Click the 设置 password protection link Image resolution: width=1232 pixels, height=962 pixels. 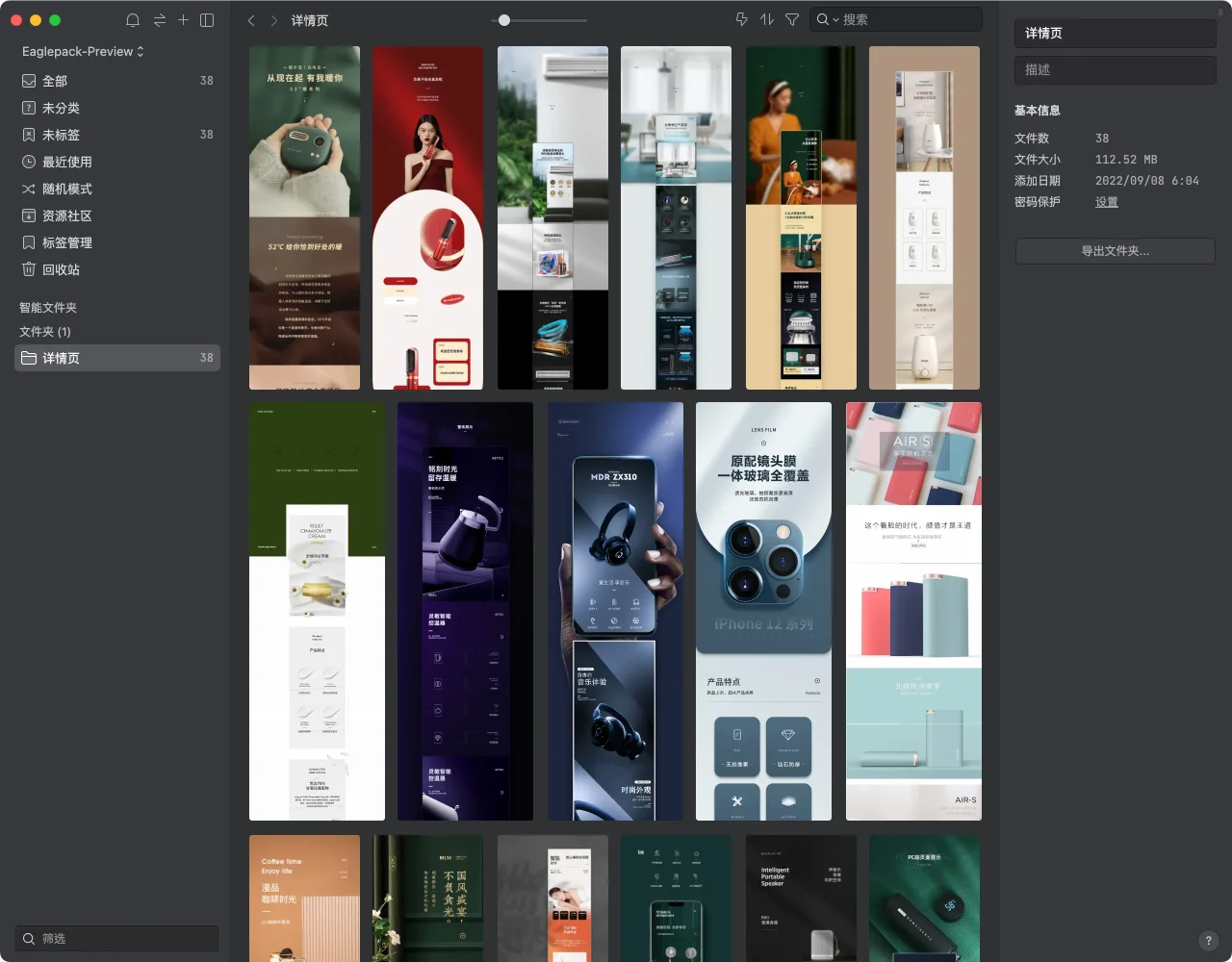click(1107, 202)
